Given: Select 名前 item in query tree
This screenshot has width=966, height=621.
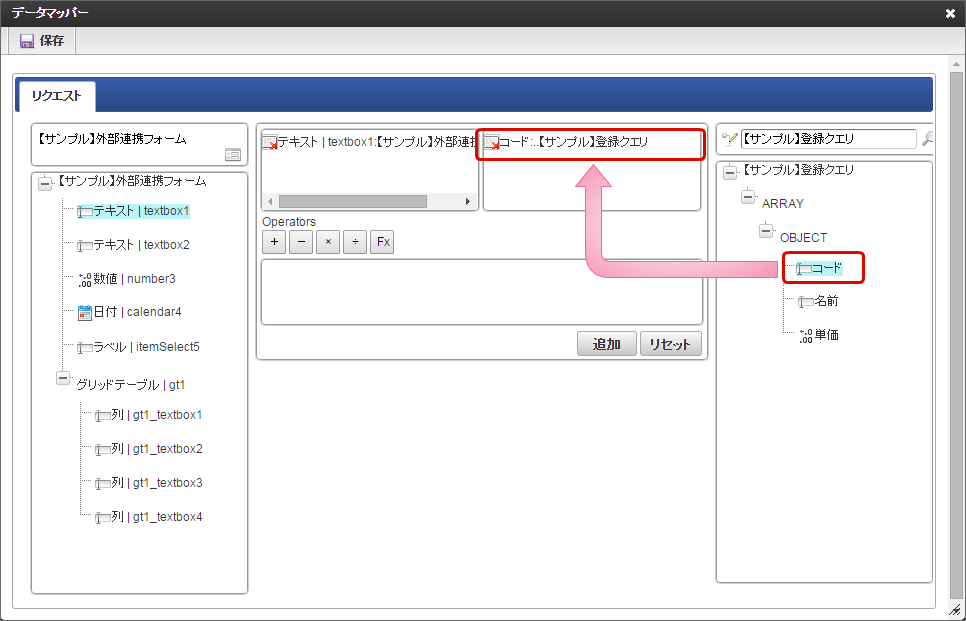Looking at the screenshot, I should [x=818, y=301].
